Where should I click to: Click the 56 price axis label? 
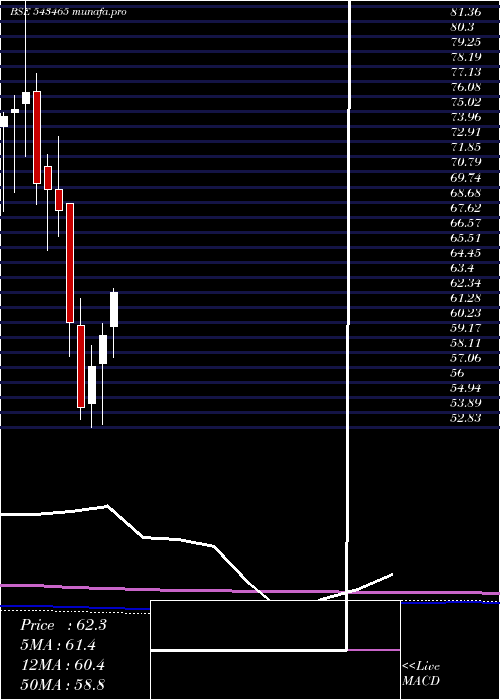pos(458,374)
